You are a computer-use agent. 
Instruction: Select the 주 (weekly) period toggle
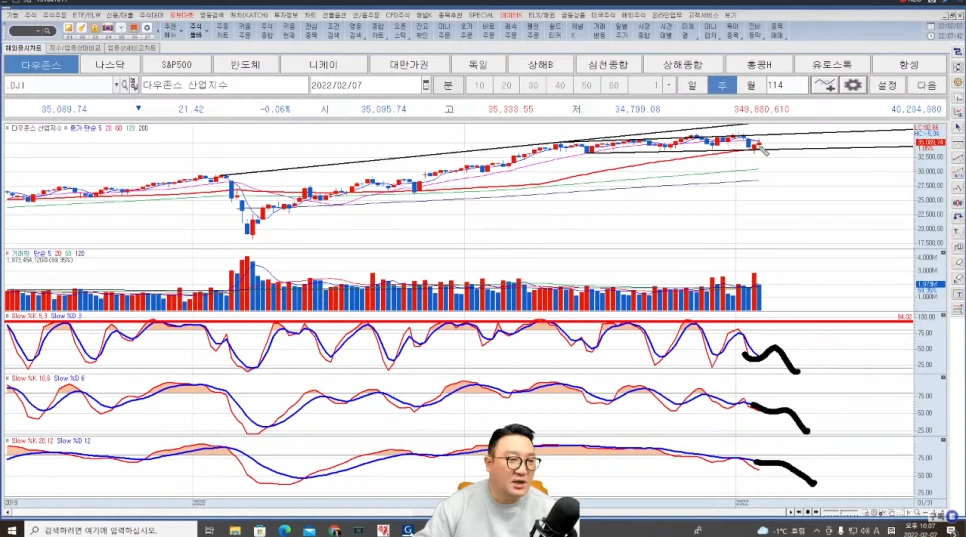pyautogui.click(x=721, y=85)
